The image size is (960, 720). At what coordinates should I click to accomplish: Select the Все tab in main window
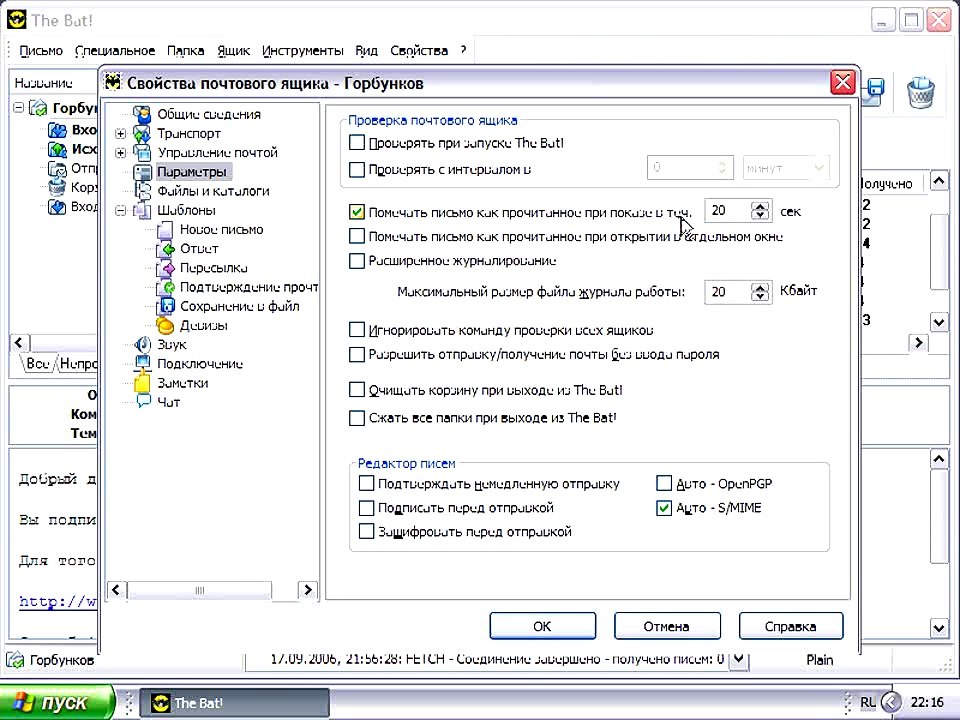coord(37,364)
